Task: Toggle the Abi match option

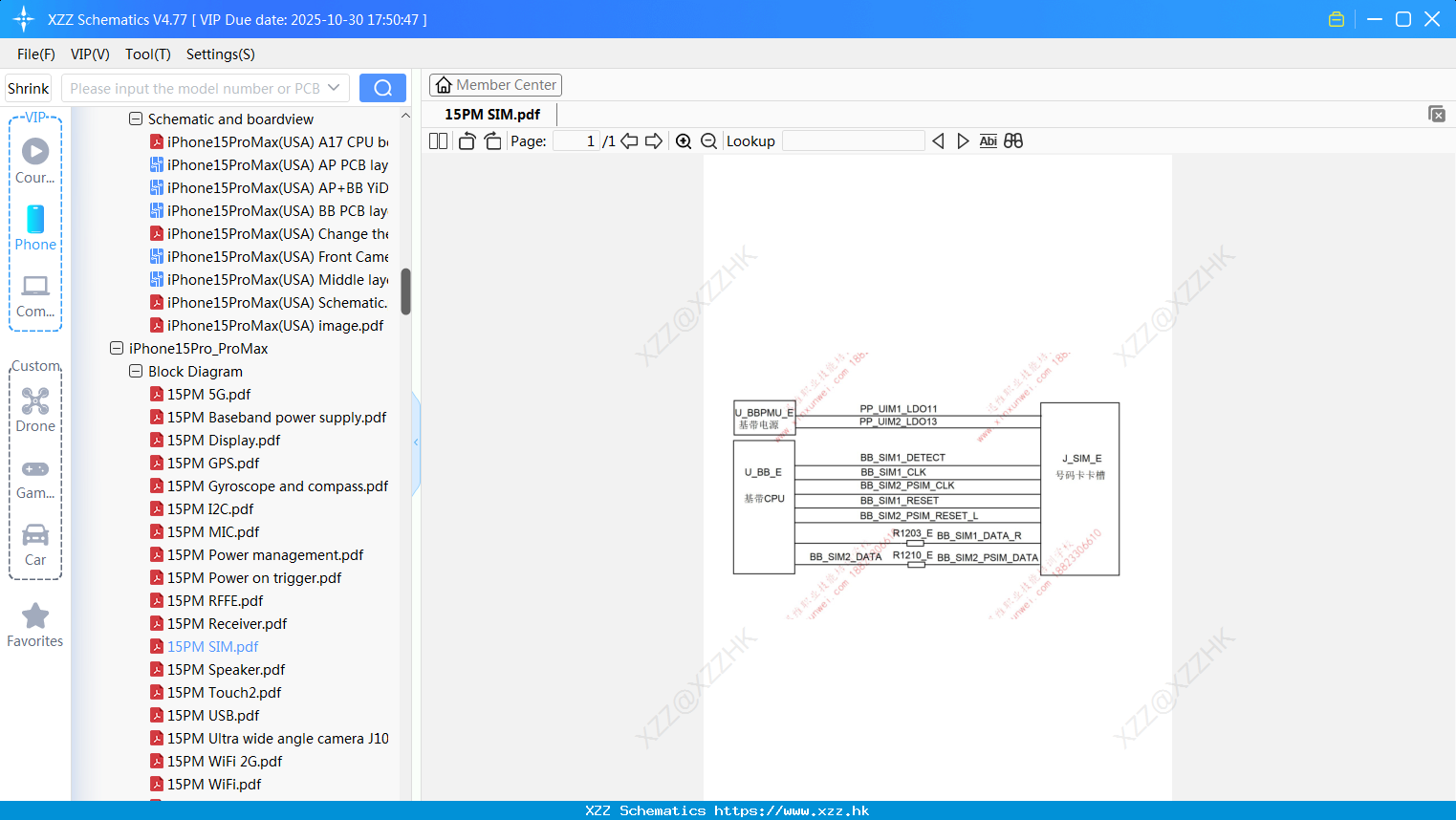Action: [988, 140]
